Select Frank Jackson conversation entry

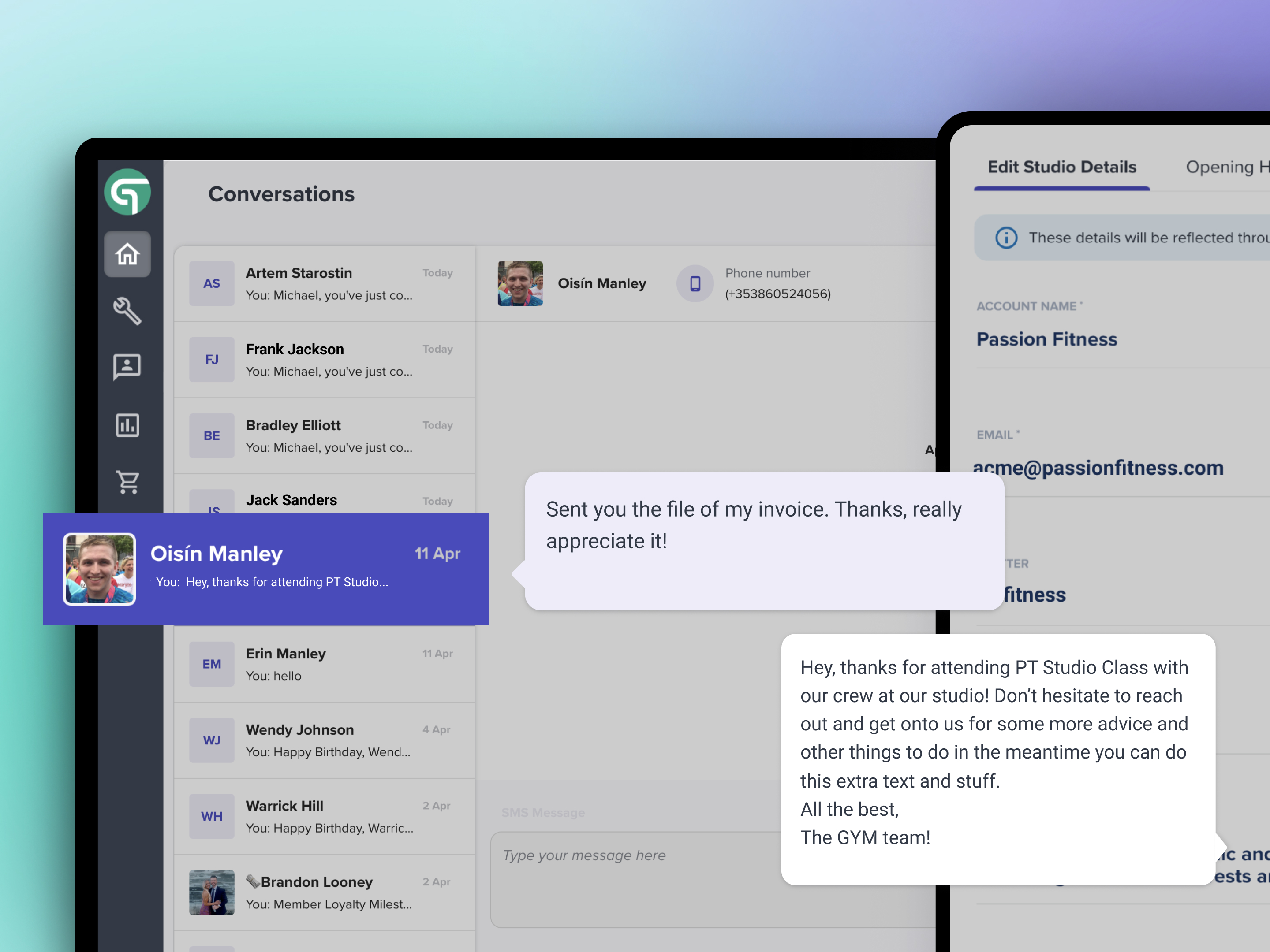(322, 360)
